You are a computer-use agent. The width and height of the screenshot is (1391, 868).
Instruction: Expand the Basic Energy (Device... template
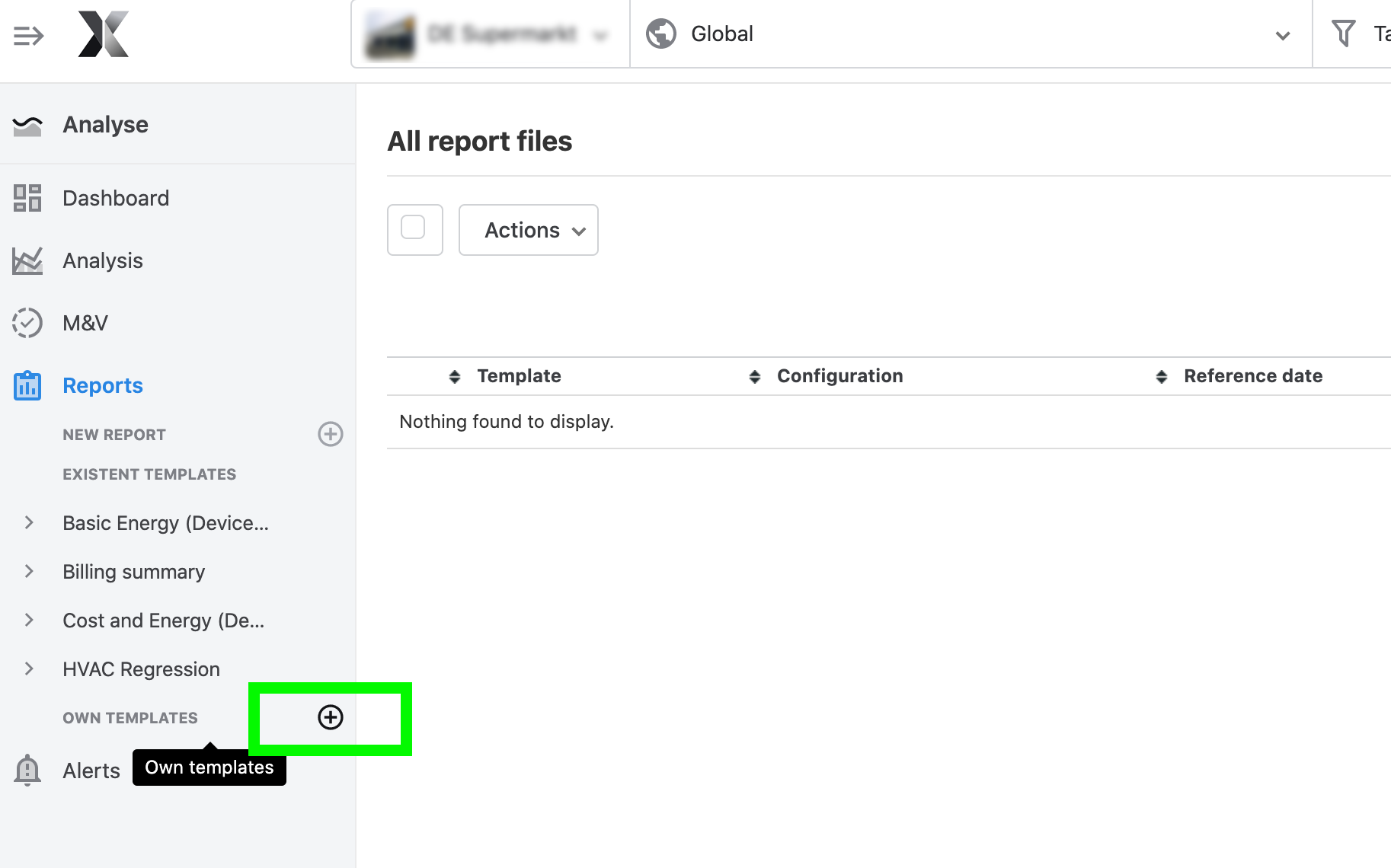[29, 522]
